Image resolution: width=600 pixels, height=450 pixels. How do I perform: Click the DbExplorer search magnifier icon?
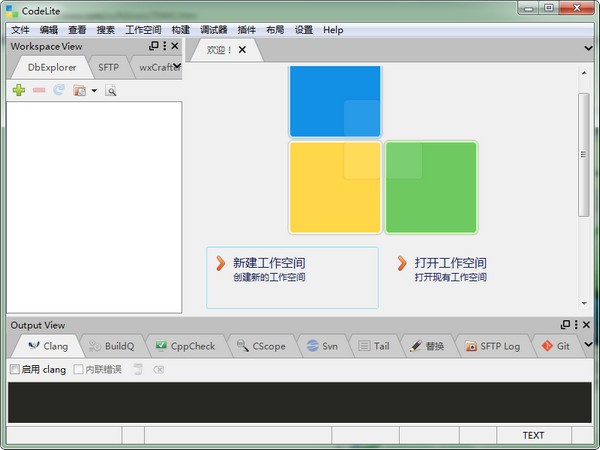(x=111, y=91)
